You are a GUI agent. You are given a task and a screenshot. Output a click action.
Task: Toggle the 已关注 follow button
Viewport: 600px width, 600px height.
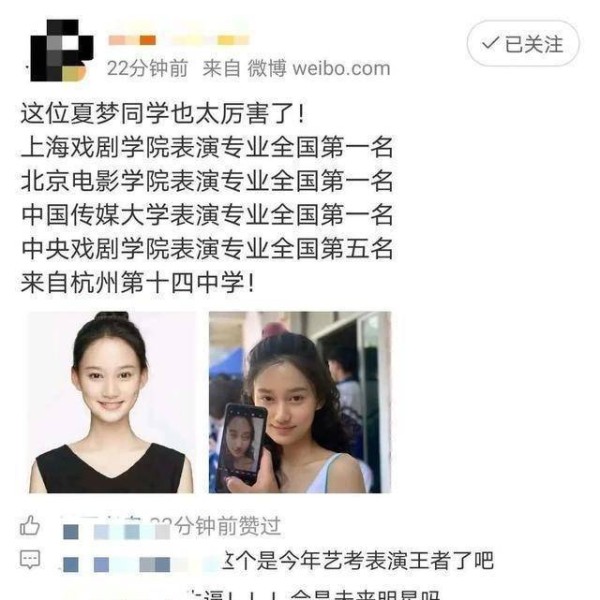click(x=523, y=44)
